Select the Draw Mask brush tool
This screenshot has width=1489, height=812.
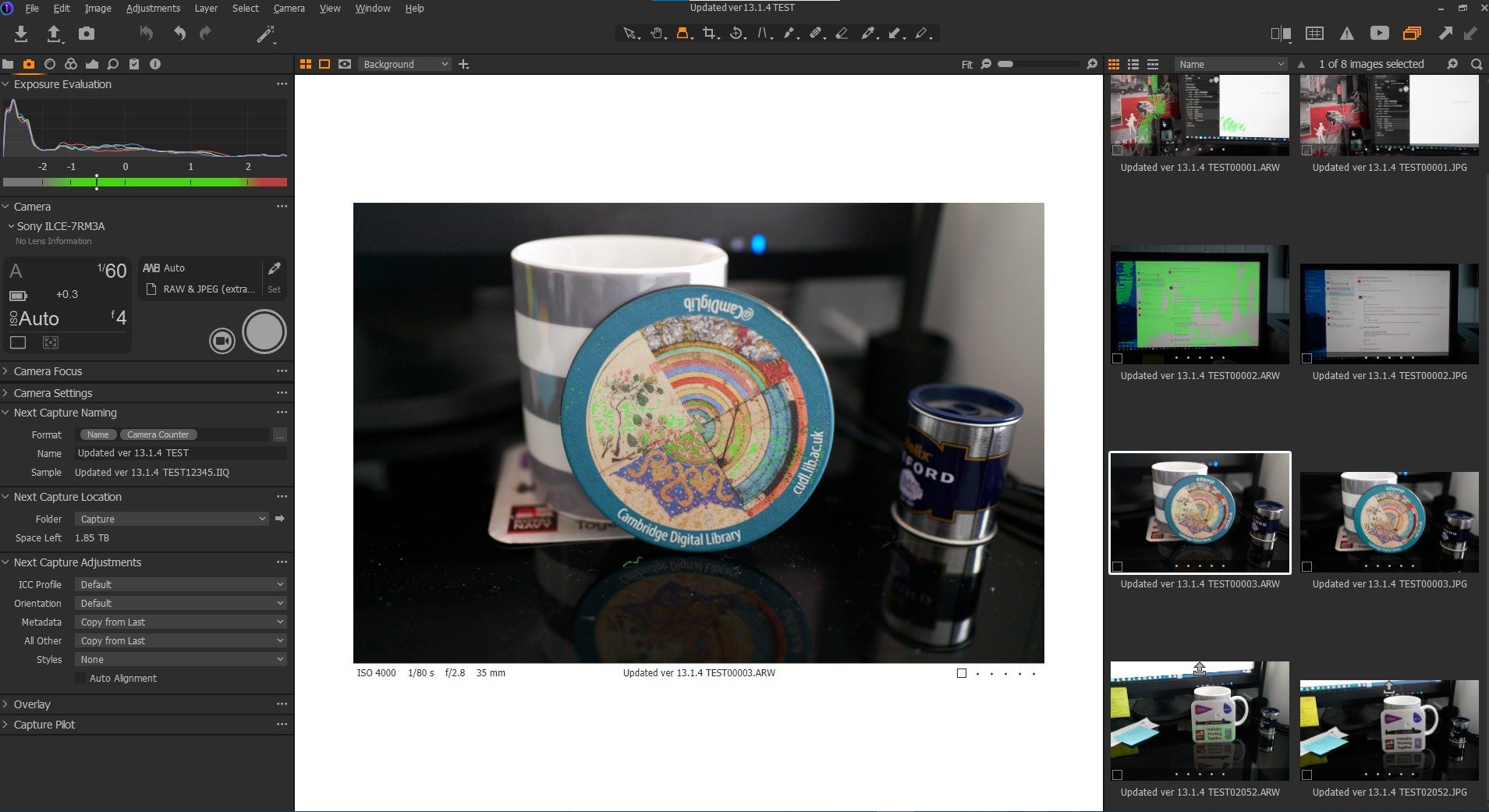(x=790, y=34)
